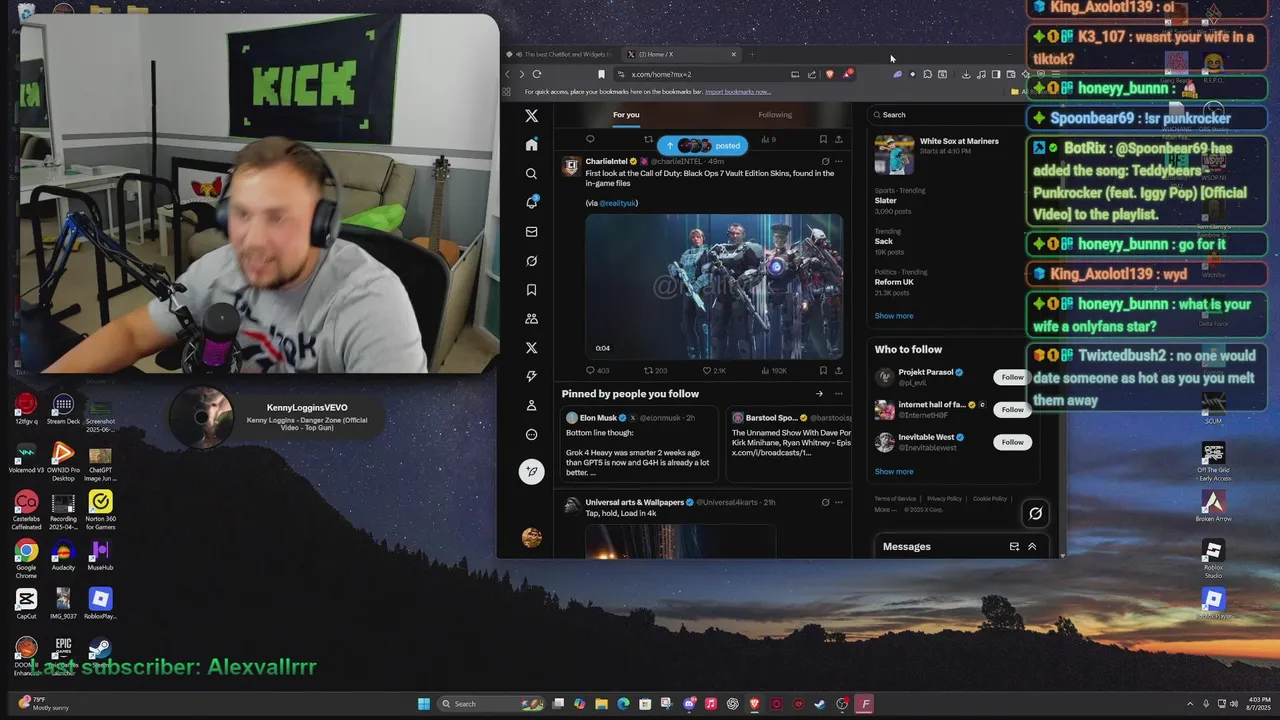Open Elon Musk pinned post card
This screenshot has width=1280, height=720.
tap(640, 444)
